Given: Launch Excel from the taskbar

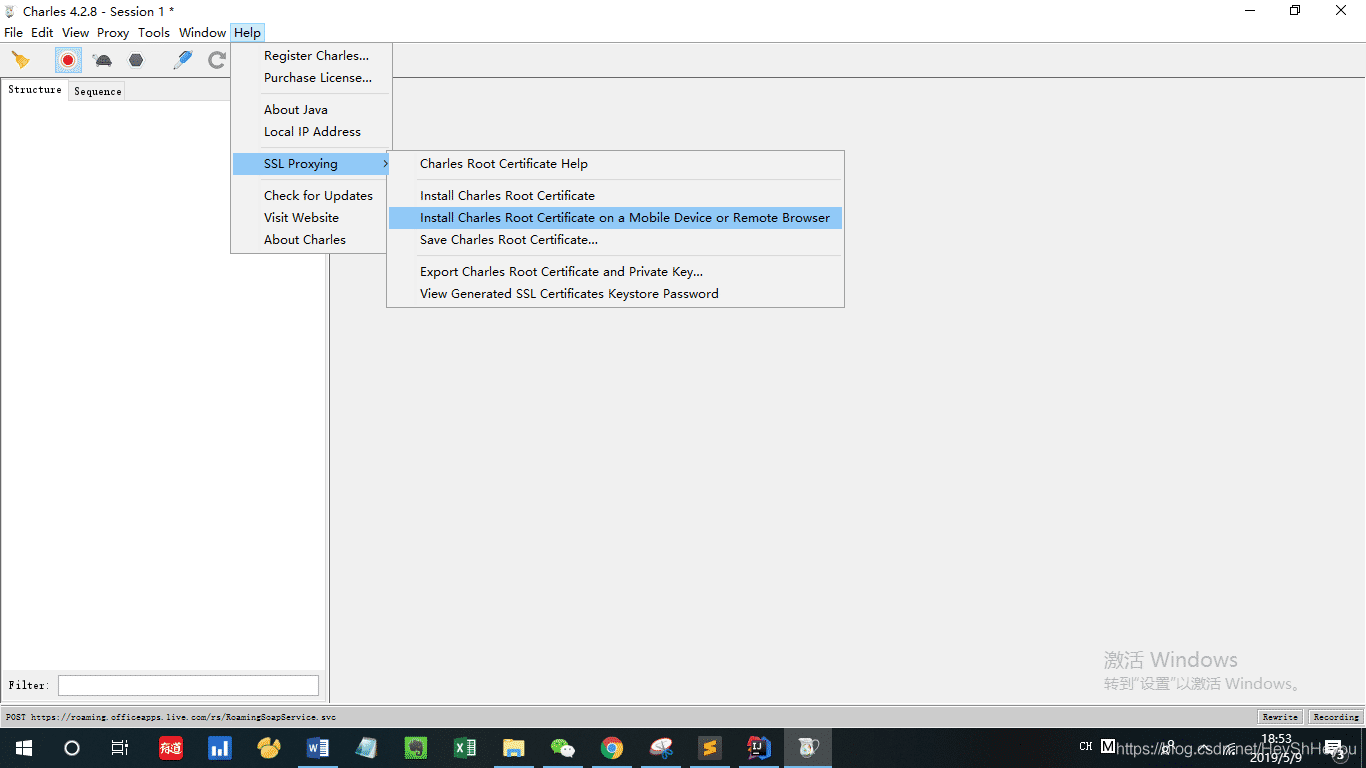Looking at the screenshot, I should point(465,748).
